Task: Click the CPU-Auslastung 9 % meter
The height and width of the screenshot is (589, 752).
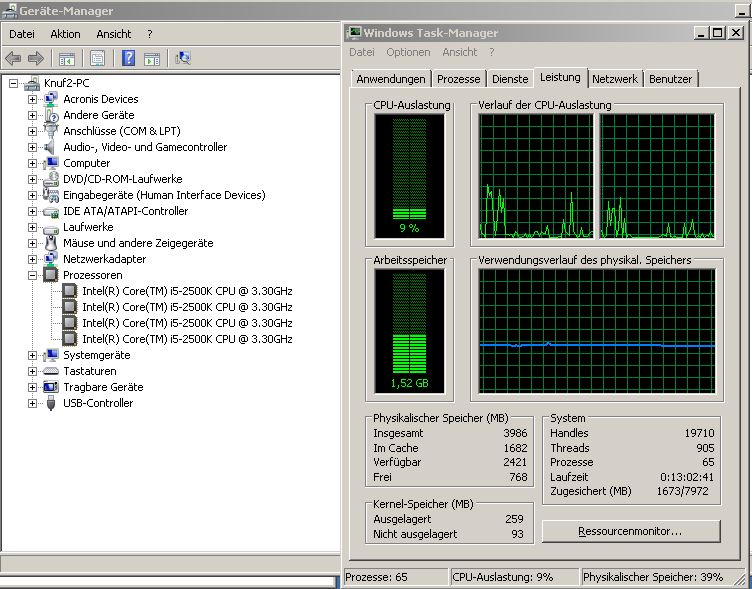Action: tap(409, 176)
